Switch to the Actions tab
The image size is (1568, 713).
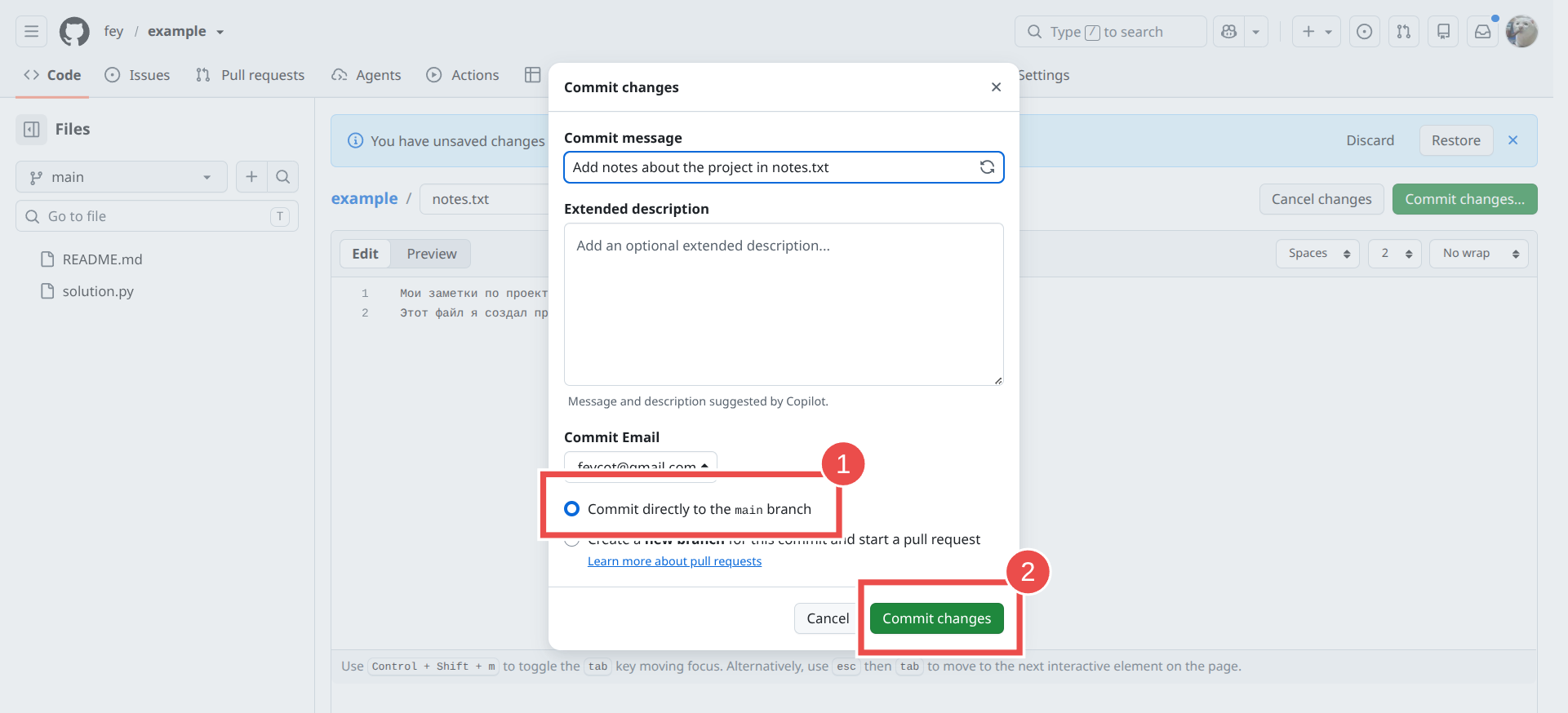tap(462, 75)
